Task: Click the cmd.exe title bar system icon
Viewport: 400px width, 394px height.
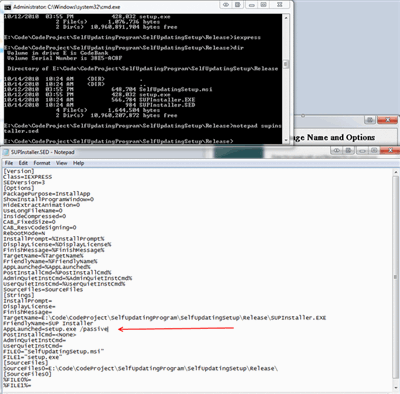Action: tap(7, 7)
